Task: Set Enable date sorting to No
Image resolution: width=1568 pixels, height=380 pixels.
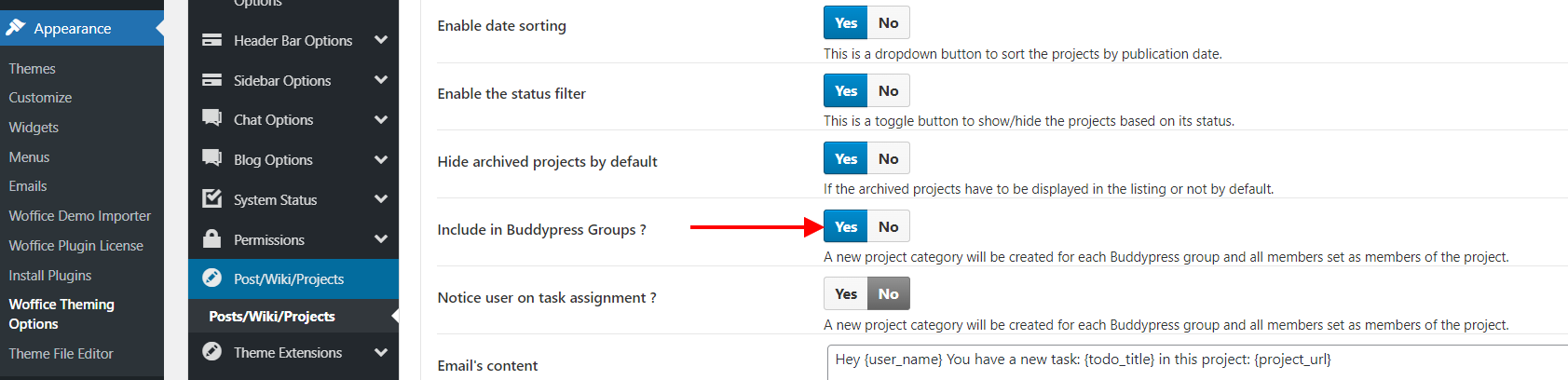Action: pos(888,23)
